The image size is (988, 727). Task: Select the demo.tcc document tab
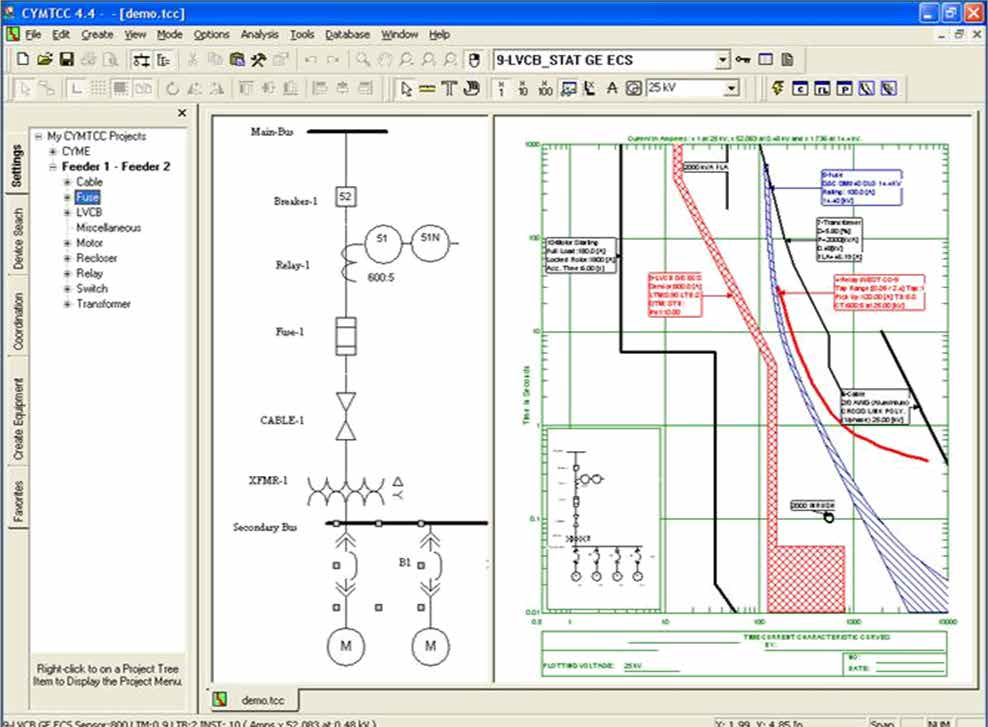pyautogui.click(x=255, y=700)
